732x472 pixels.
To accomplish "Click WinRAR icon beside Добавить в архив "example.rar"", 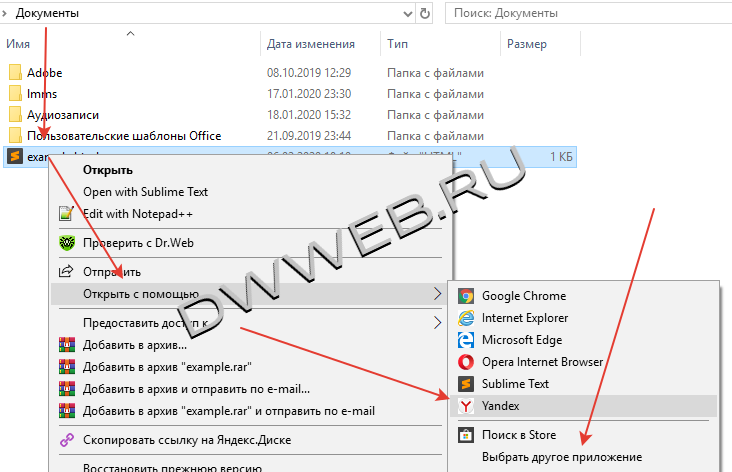I will 67,366.
